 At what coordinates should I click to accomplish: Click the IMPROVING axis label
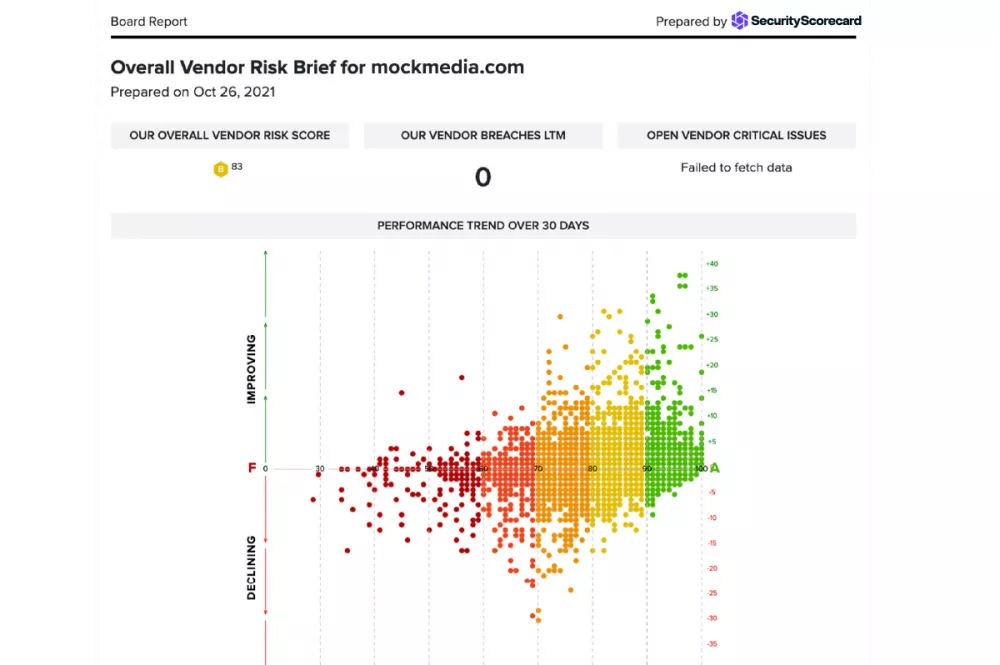(251, 369)
